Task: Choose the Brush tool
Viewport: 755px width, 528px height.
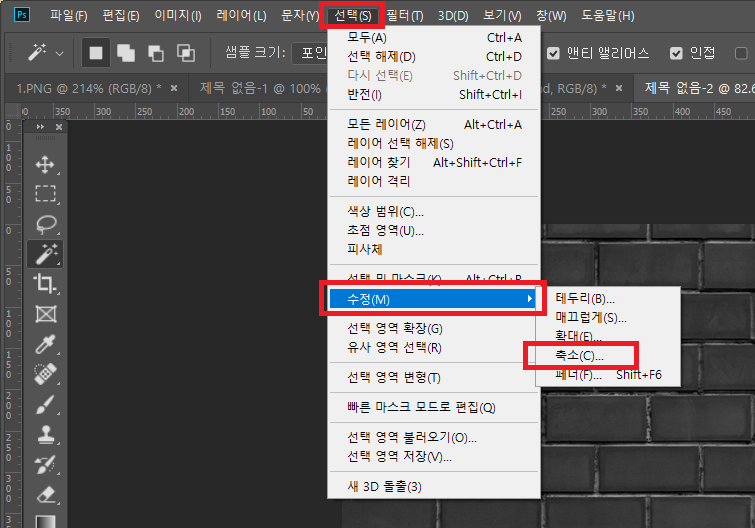Action: point(45,405)
